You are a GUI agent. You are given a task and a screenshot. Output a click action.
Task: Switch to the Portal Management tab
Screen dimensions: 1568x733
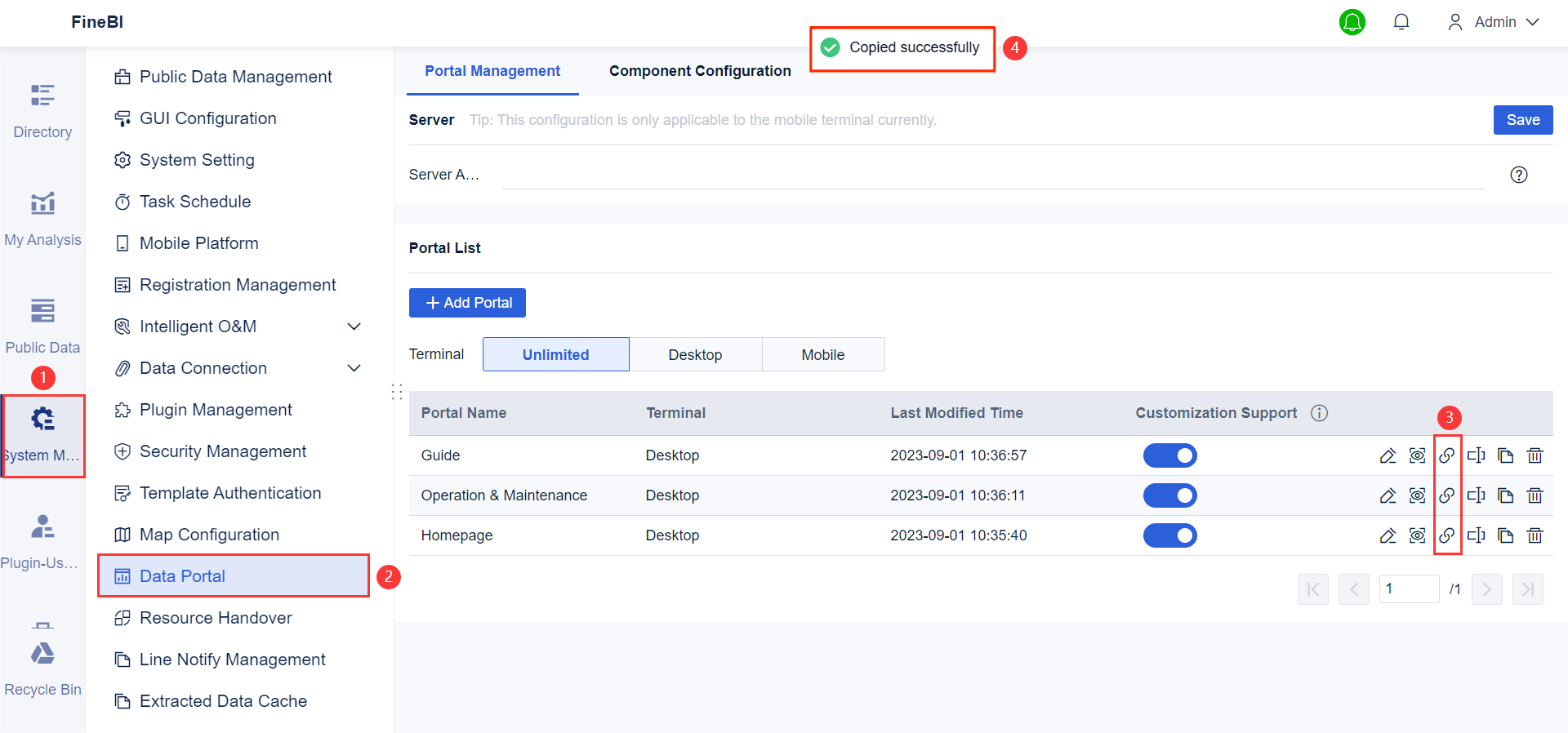[492, 71]
